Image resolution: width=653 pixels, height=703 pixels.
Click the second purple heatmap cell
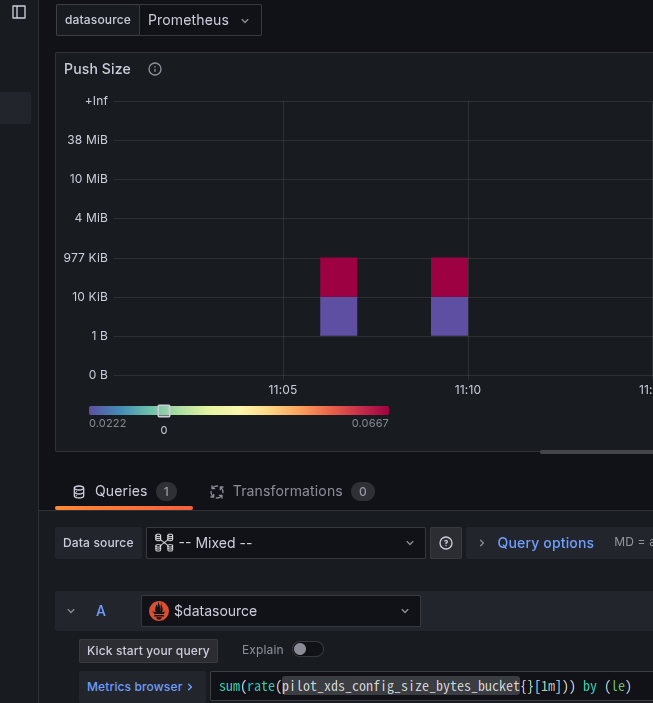pyautogui.click(x=449, y=316)
